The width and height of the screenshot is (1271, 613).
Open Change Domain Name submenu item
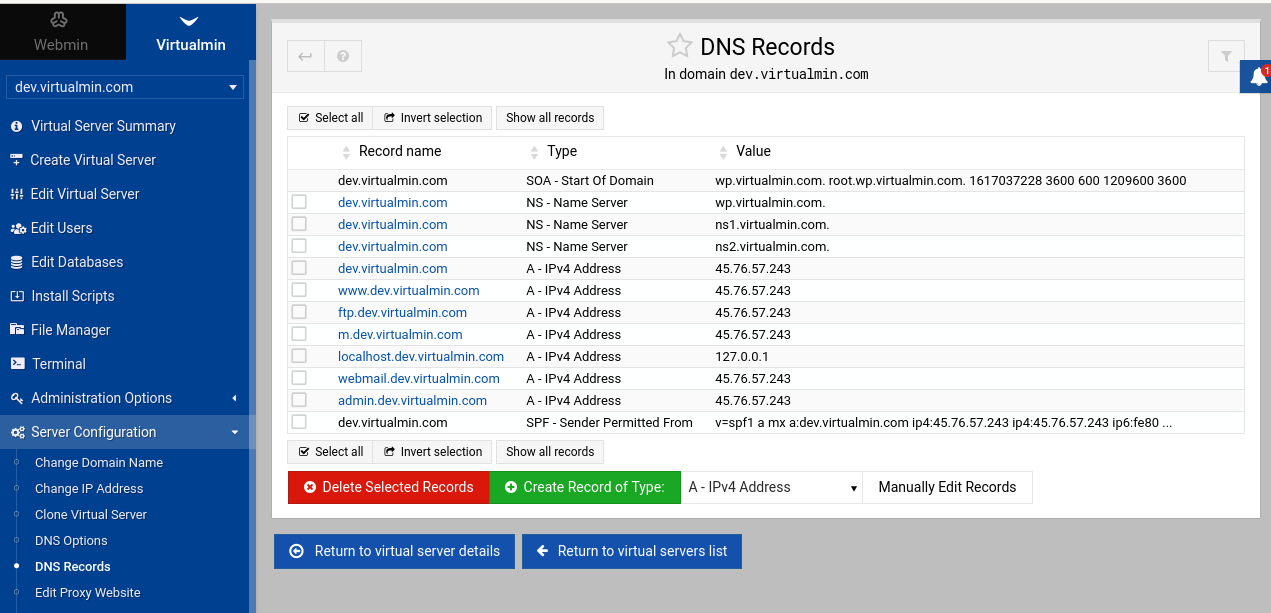99,463
